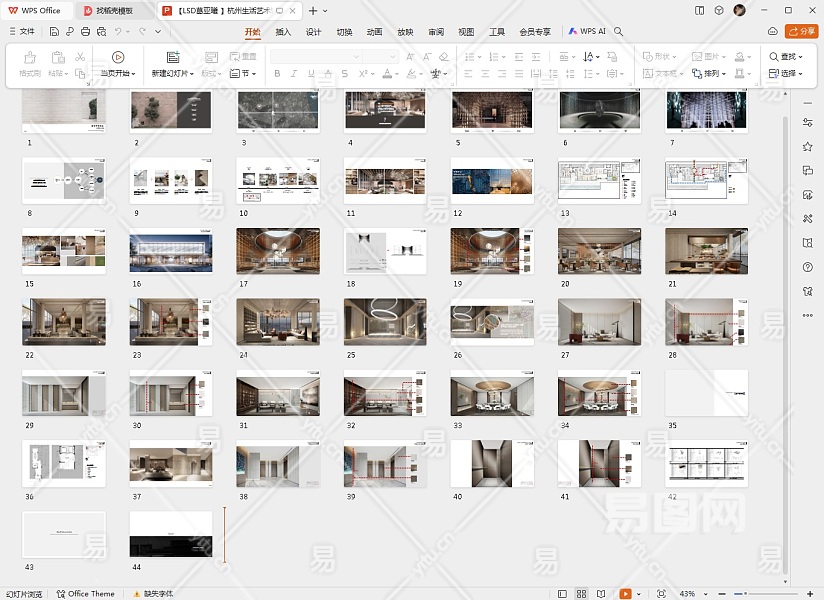Switch to reading view

(x=603, y=594)
